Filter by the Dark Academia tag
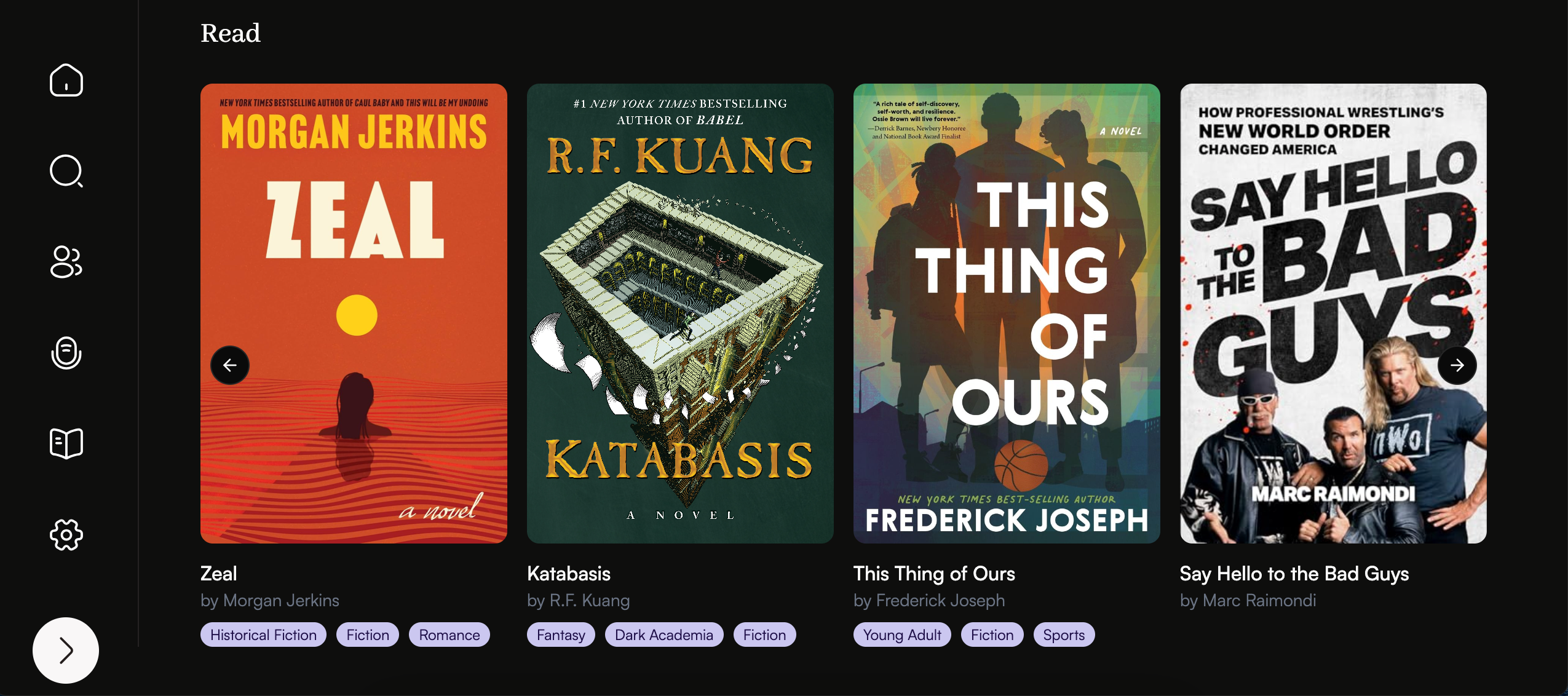The height and width of the screenshot is (696, 1568). [x=664, y=635]
